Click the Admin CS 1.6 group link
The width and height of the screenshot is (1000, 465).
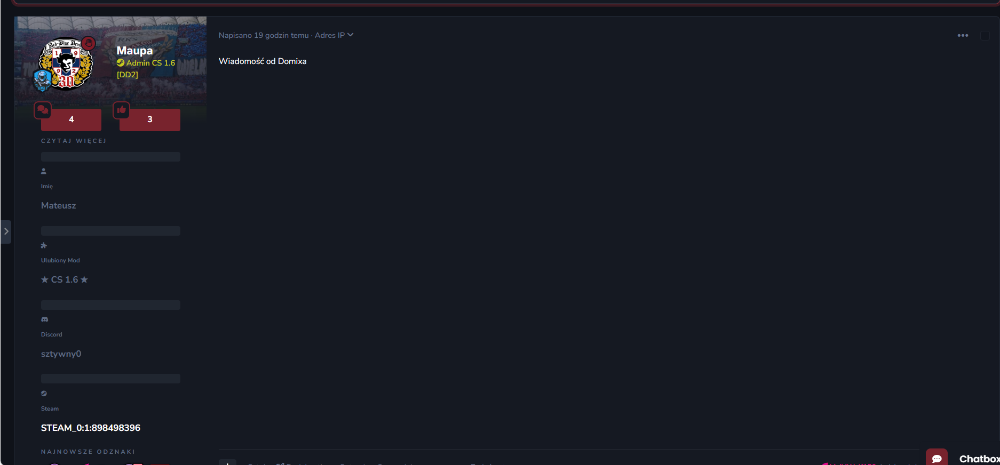pyautogui.click(x=151, y=63)
